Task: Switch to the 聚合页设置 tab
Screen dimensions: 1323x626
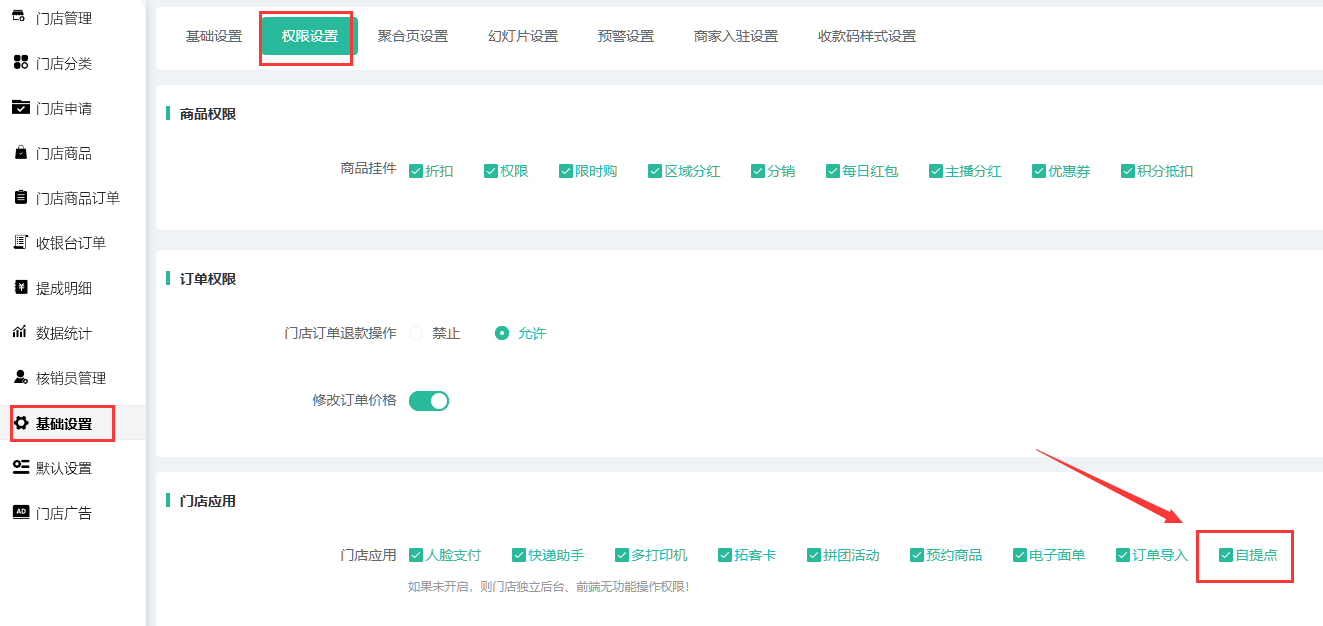Action: (412, 36)
